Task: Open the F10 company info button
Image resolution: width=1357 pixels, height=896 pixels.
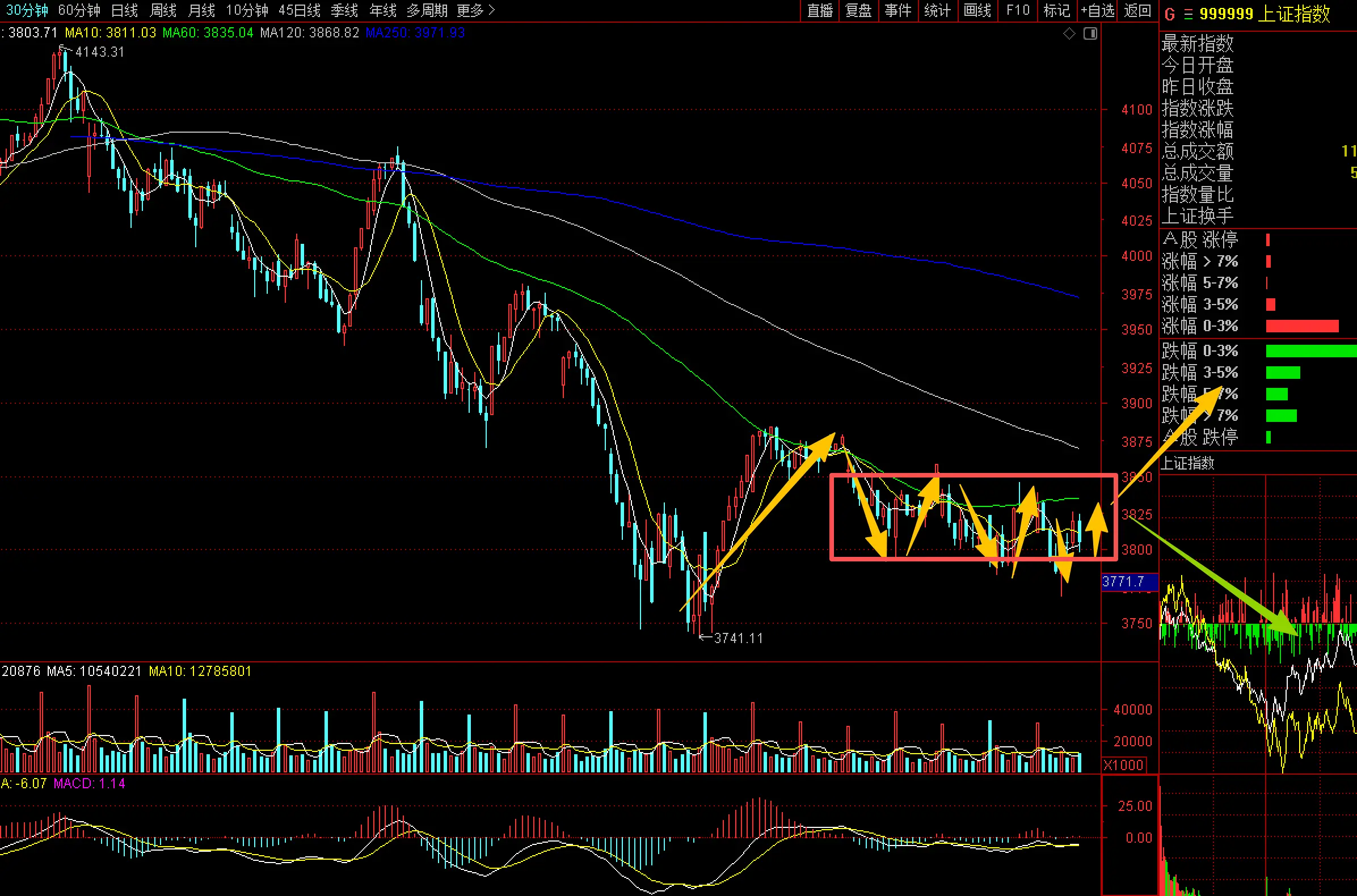Action: [1018, 10]
